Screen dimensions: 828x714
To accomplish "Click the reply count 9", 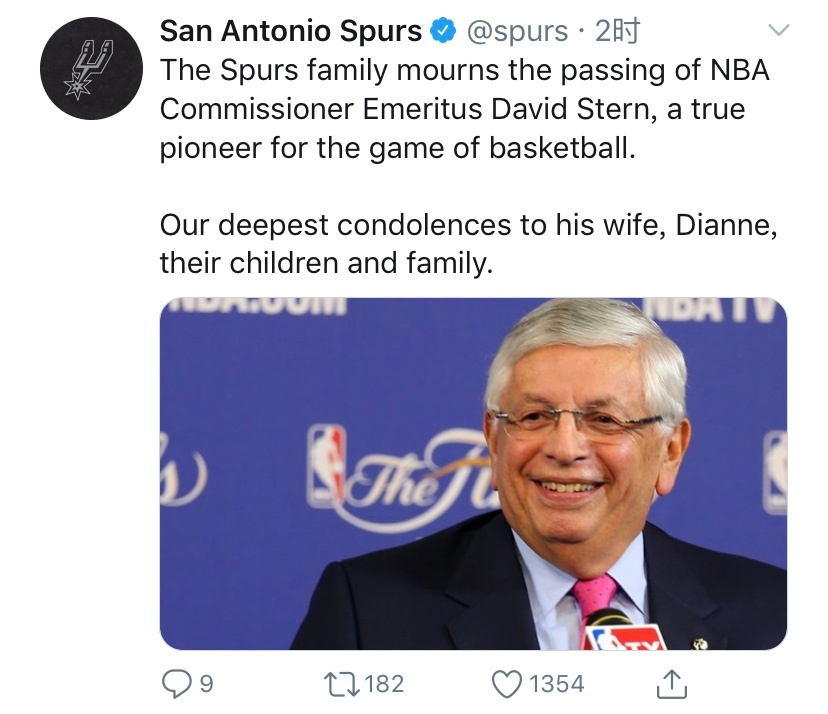I will (x=206, y=684).
